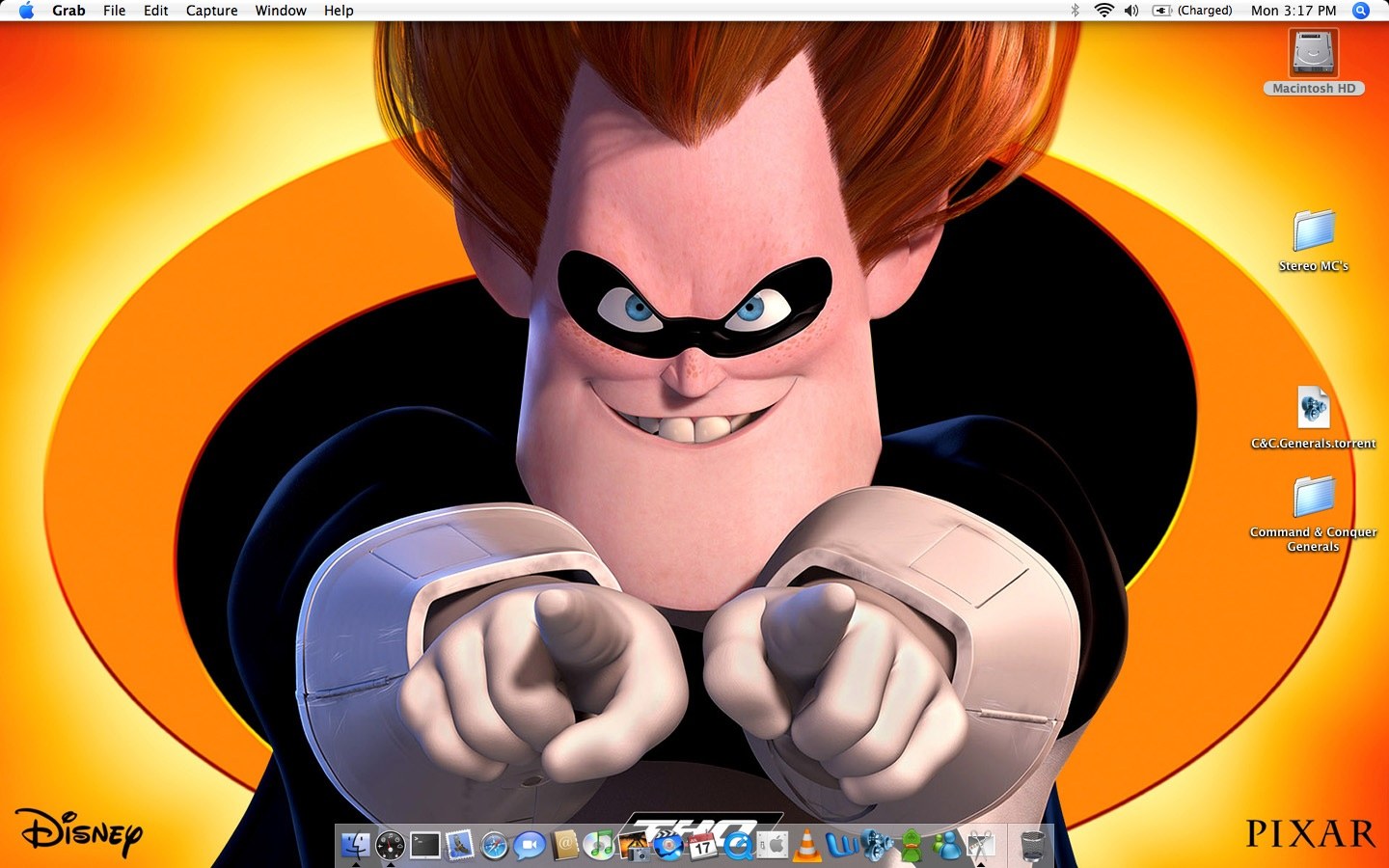
Task: Open the Wi-Fi AirPort status menu
Action: [x=1104, y=11]
